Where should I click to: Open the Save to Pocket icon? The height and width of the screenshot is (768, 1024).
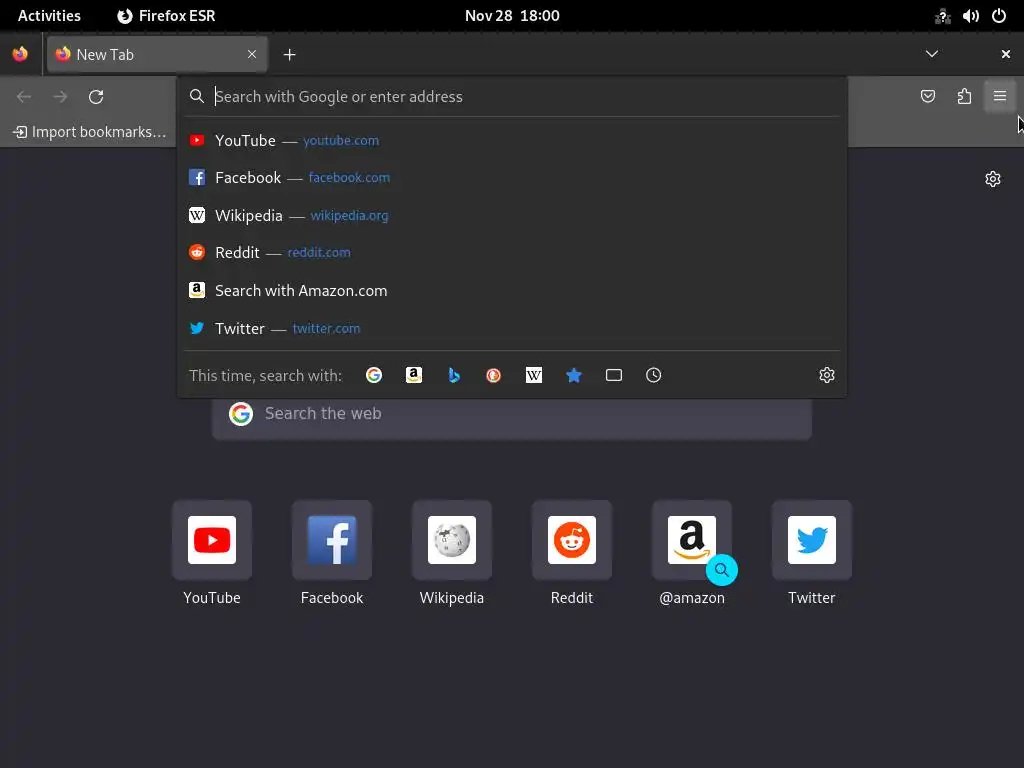[x=927, y=97]
